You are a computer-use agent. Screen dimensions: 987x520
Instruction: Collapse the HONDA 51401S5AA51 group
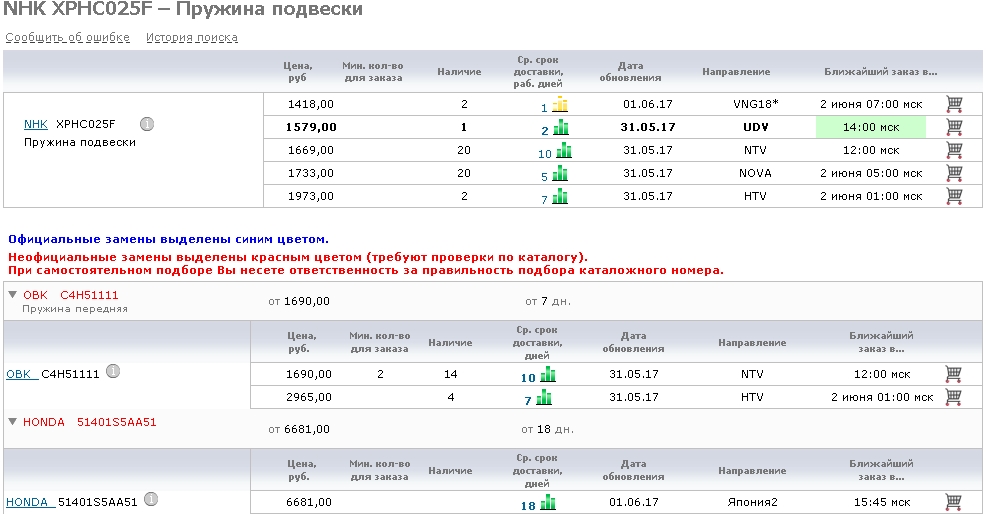pos(12,422)
